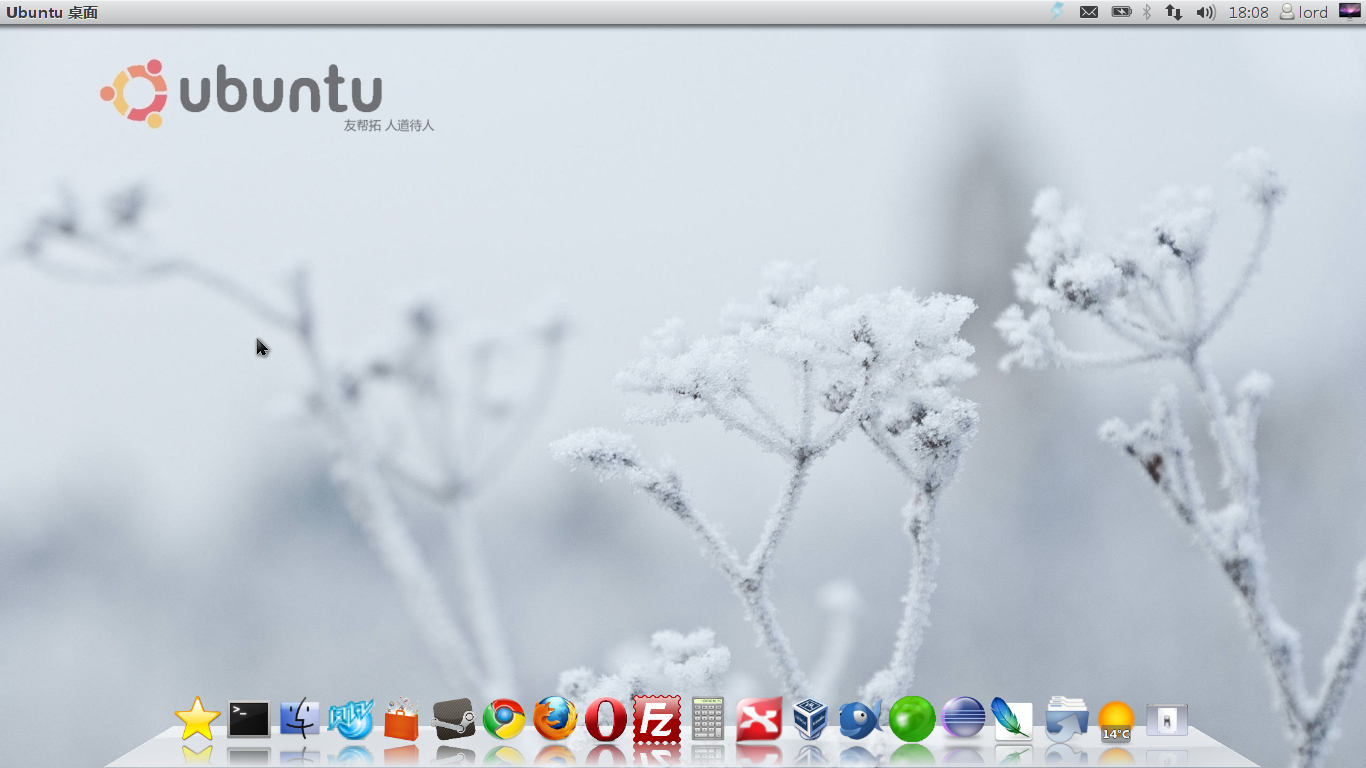The image size is (1366, 768).
Task: Click the 18:08 clock in panel
Action: point(1248,12)
